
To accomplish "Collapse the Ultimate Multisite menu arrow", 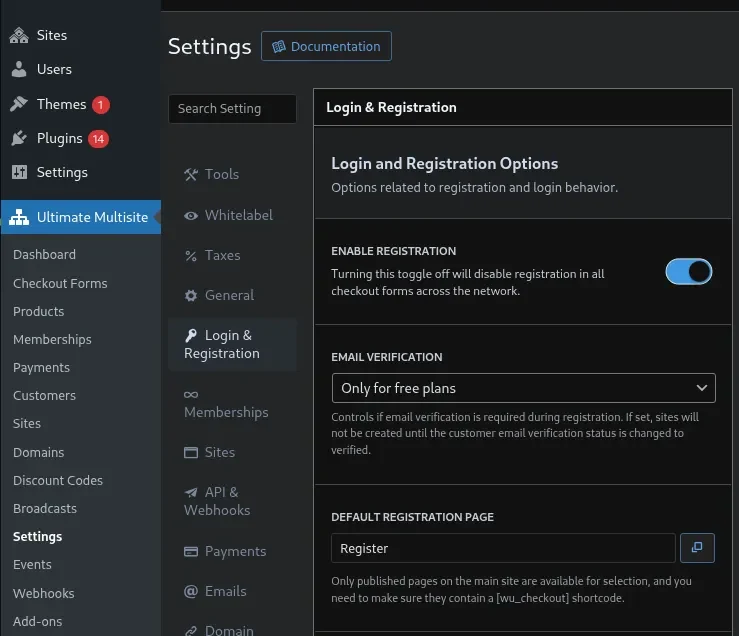I will [157, 217].
